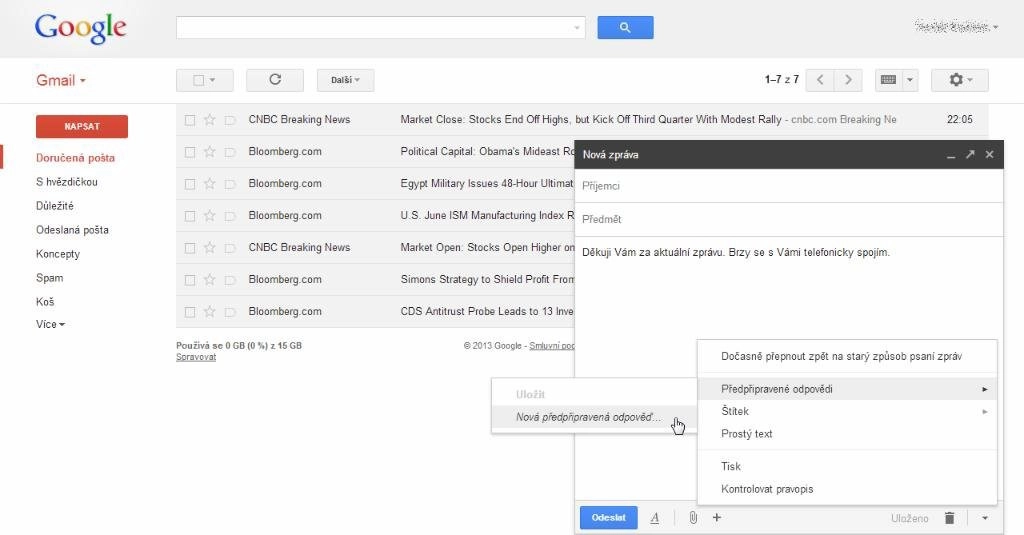Go to the previous page of mail
The height and width of the screenshot is (535, 1024).
820,80
